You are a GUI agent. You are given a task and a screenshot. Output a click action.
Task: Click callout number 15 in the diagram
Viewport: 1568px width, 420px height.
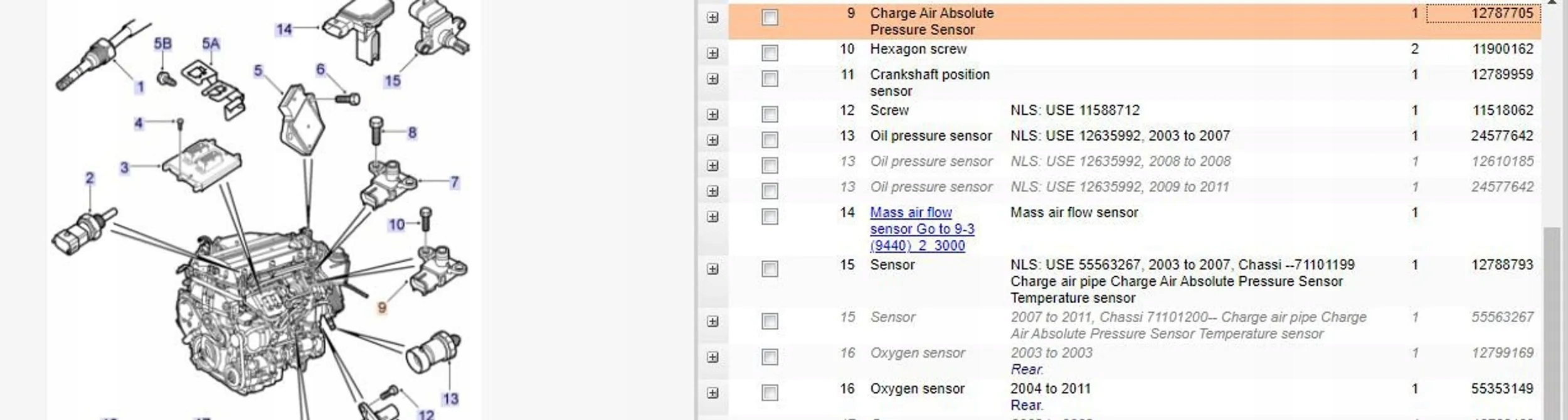click(x=392, y=80)
